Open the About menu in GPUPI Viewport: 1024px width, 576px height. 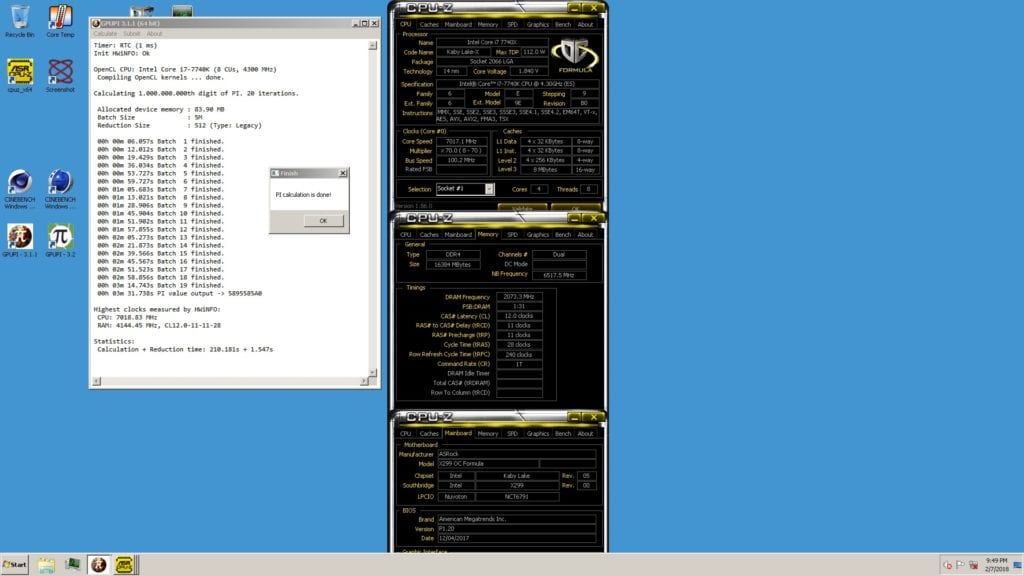[154, 33]
